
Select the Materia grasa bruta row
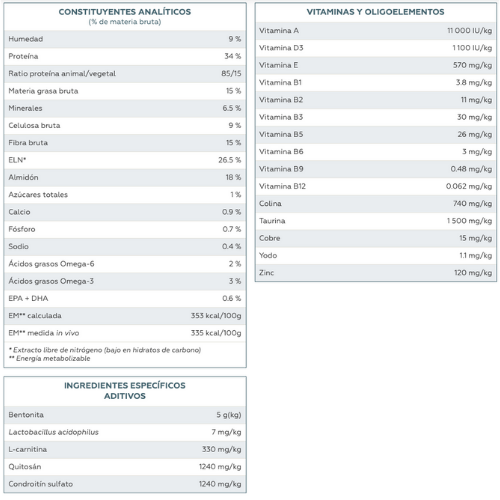125,91
